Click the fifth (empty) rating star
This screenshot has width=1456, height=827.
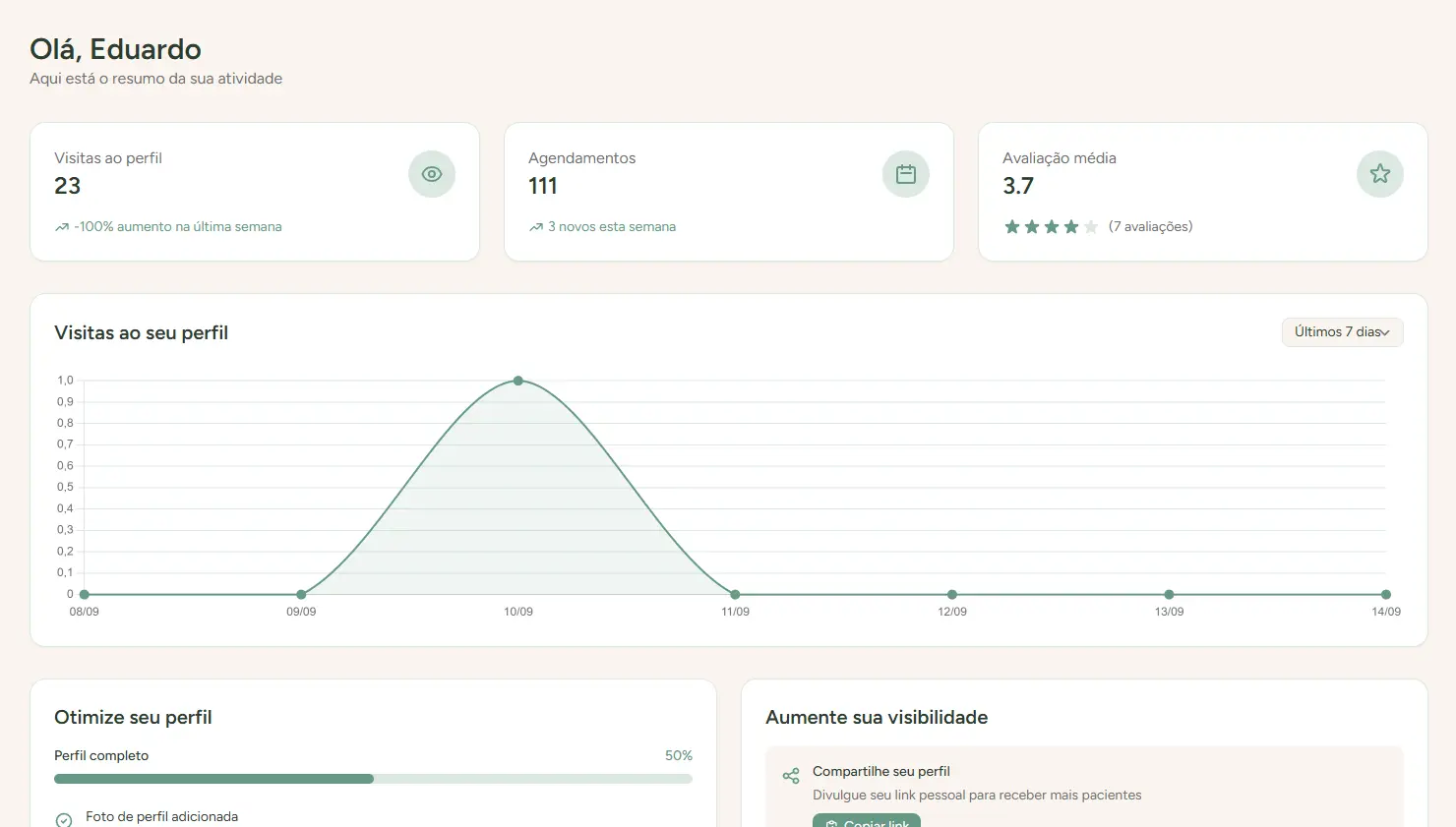tap(1091, 227)
